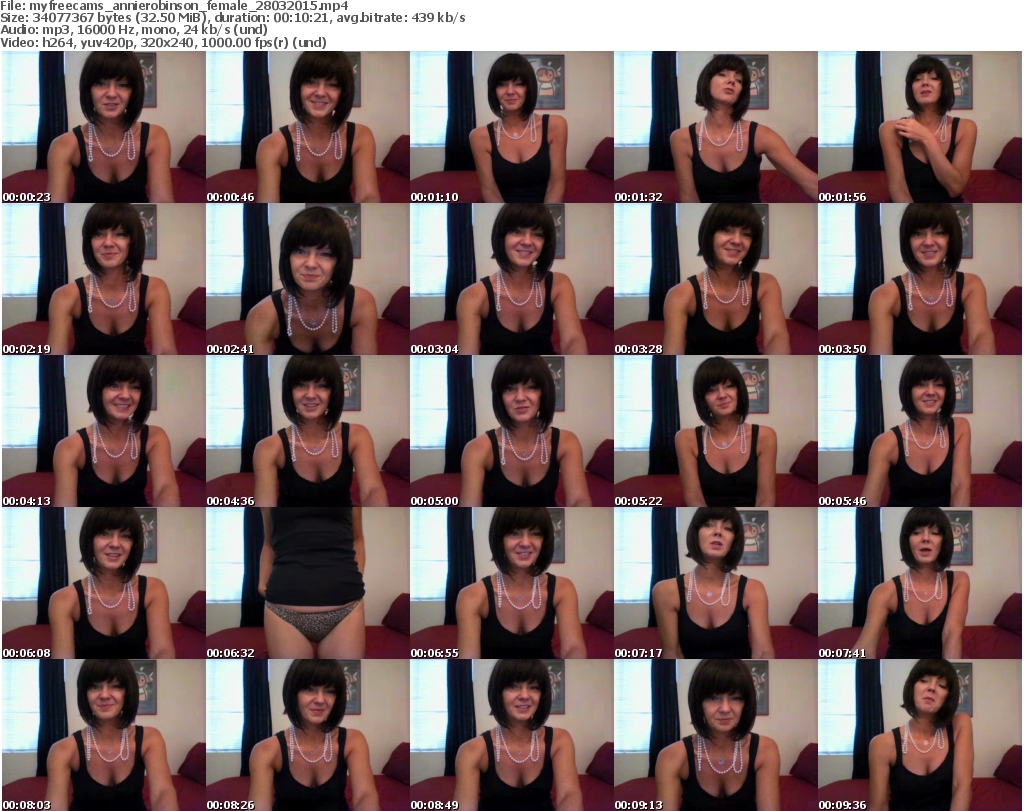1024x811 pixels.
Task: Select the thumbnail stamped 00:06:08
Action: (x=103, y=583)
